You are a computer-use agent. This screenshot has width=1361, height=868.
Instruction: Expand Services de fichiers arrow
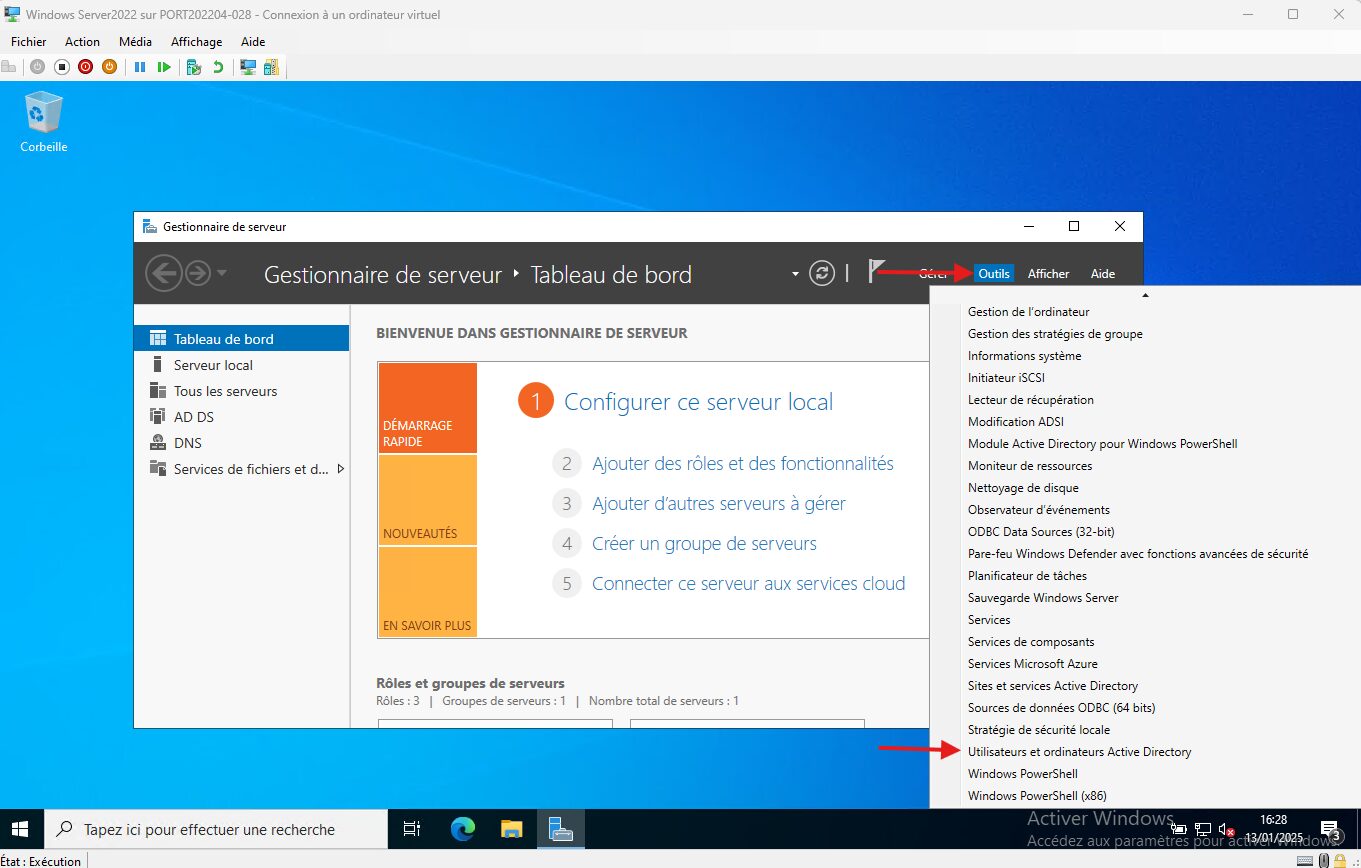340,469
